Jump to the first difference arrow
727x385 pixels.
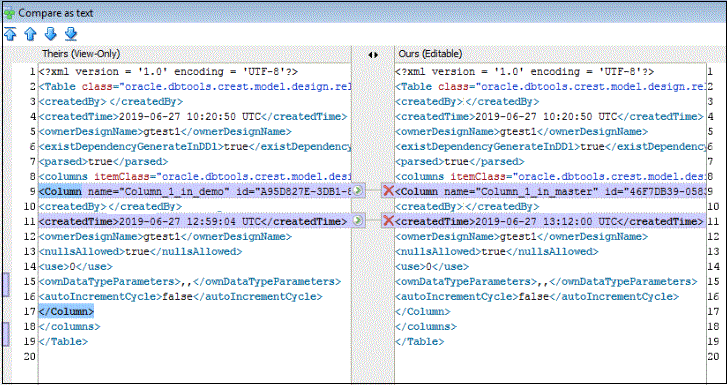click(10, 34)
